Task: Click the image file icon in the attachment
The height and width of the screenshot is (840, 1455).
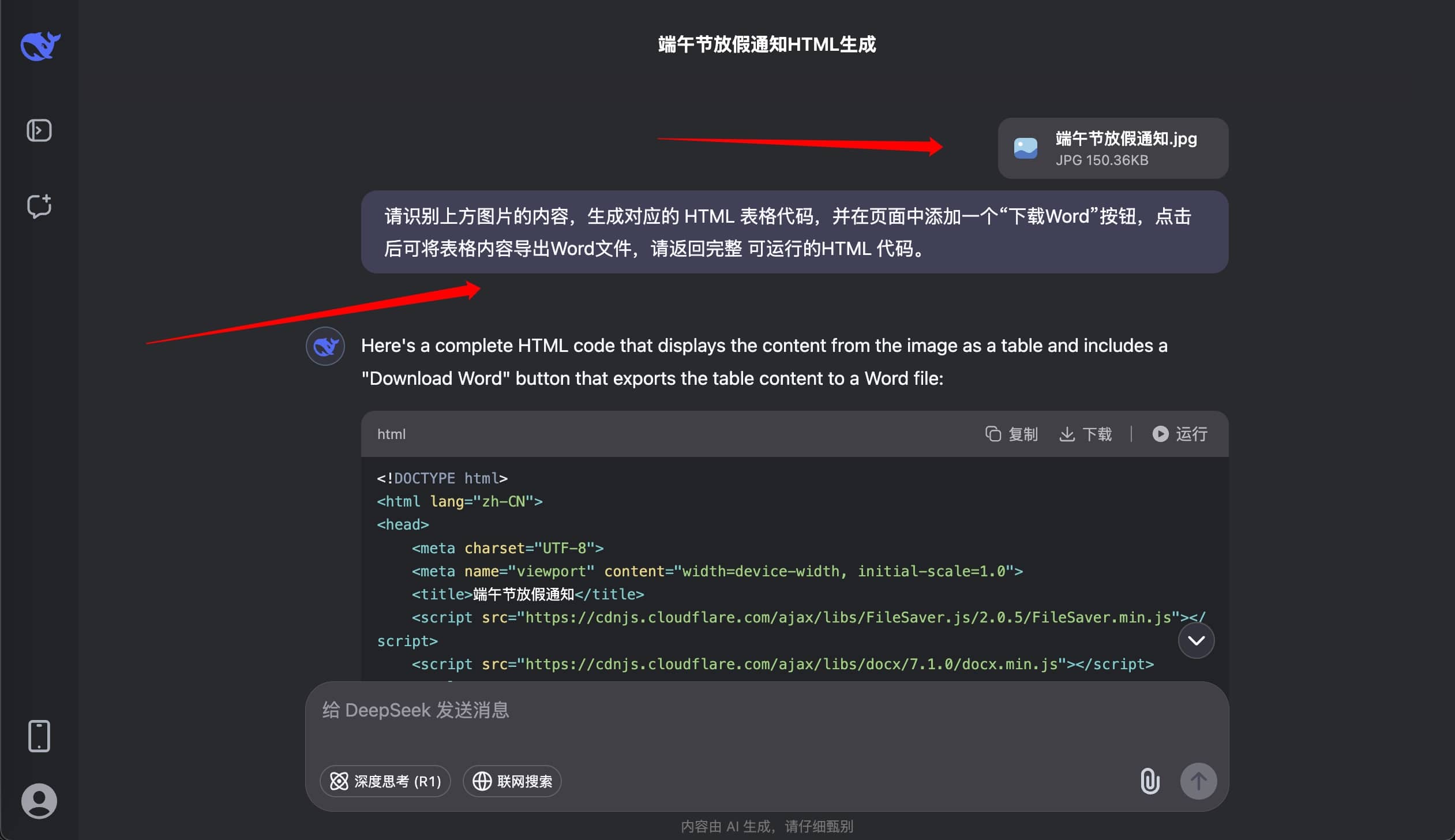Action: coord(1026,148)
